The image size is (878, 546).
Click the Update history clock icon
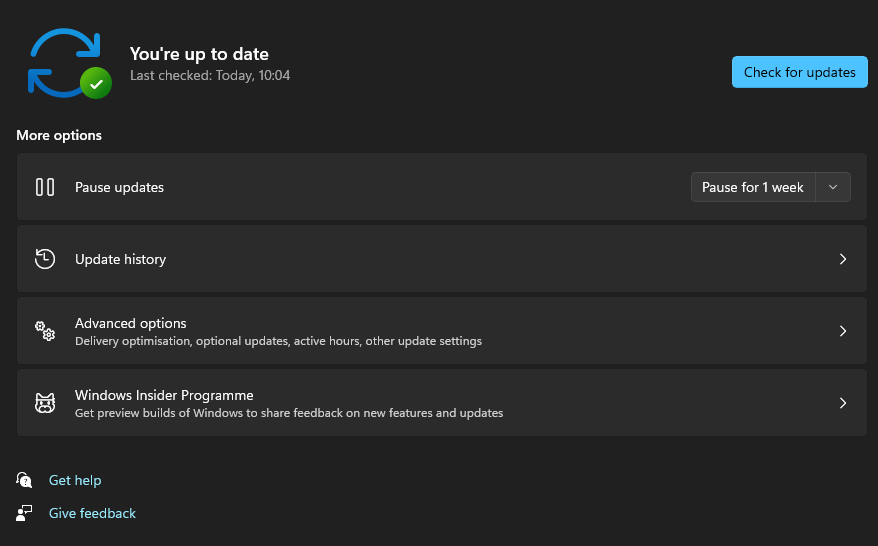[45, 259]
